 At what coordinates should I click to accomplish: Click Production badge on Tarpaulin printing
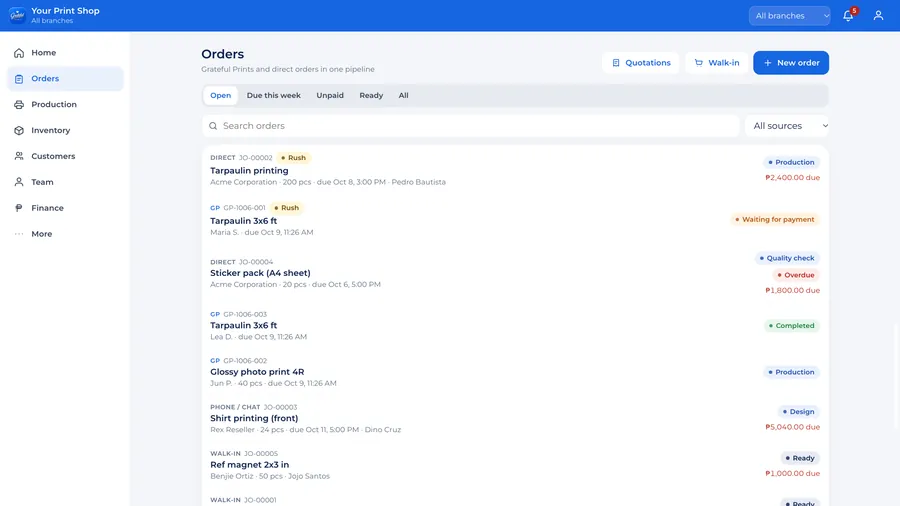tap(792, 162)
